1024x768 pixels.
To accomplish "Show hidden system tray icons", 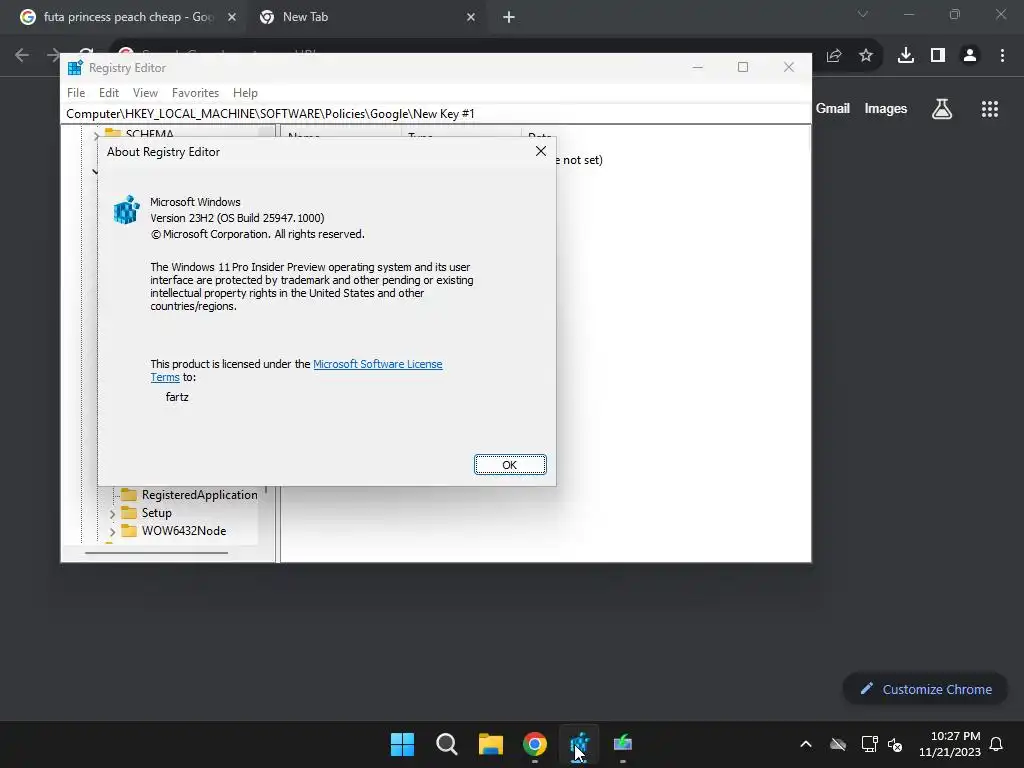I will click(x=806, y=744).
